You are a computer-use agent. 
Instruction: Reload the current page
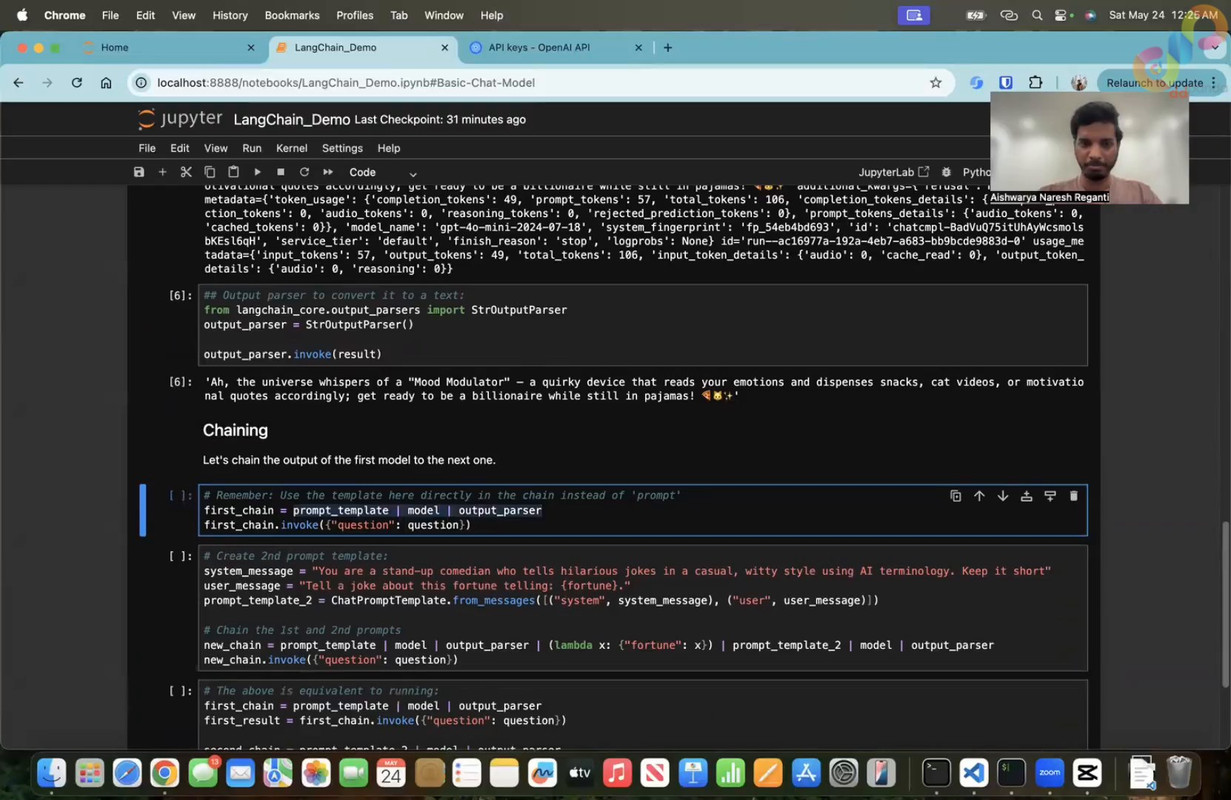[x=76, y=83]
